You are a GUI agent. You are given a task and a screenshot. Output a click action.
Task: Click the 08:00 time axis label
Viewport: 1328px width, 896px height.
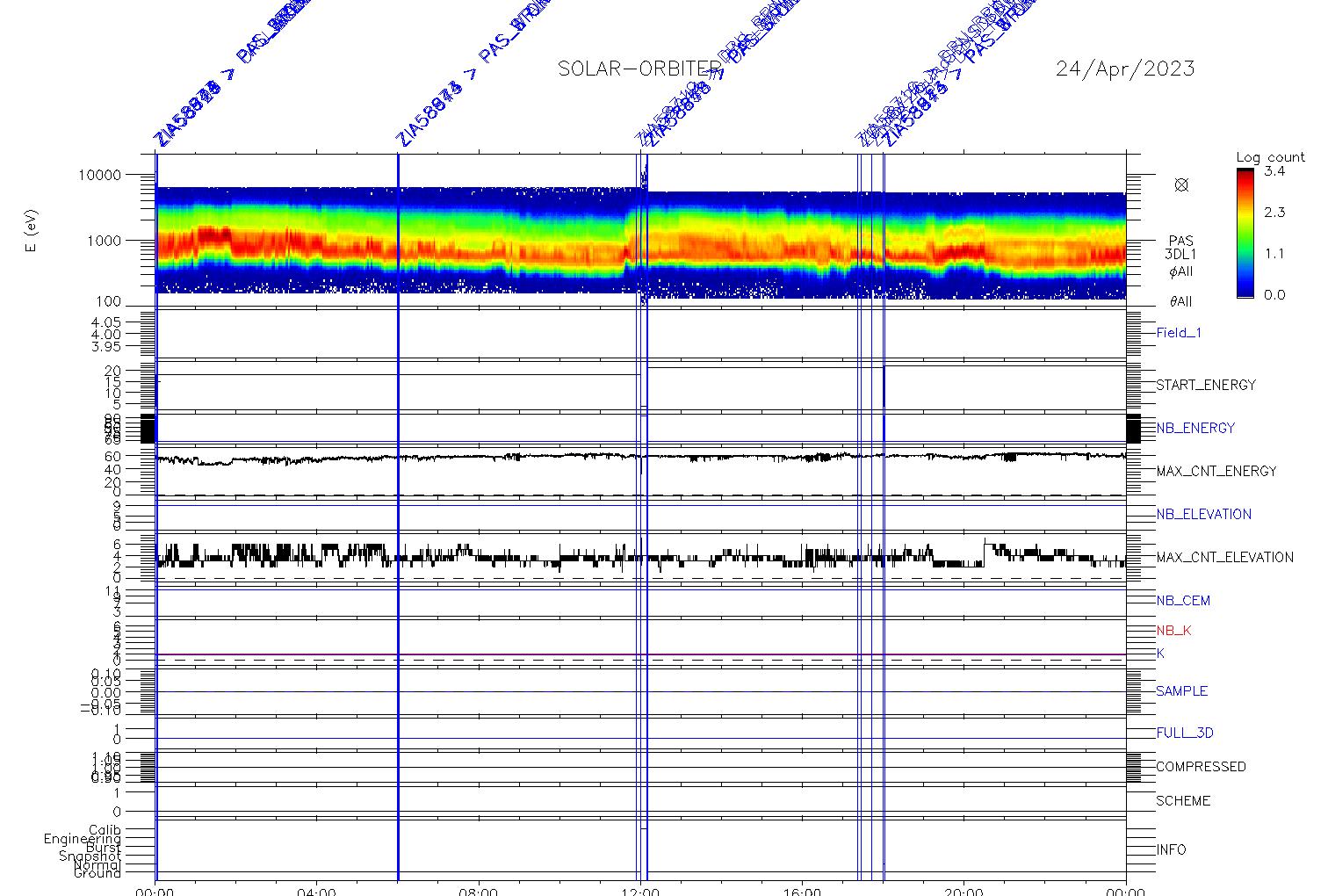[x=479, y=891]
